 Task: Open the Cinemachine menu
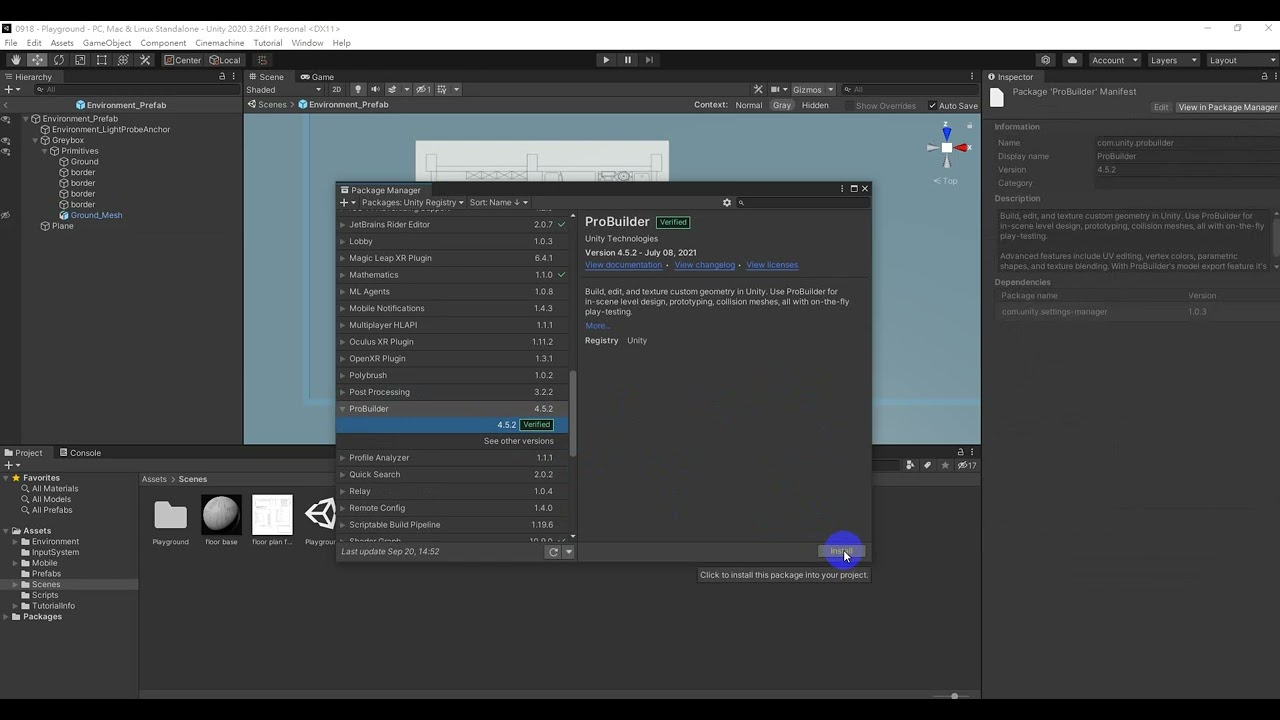[x=220, y=43]
